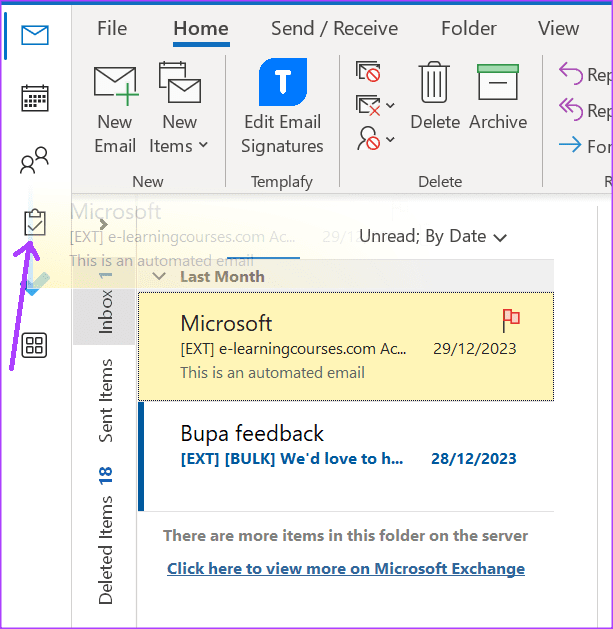This screenshot has width=613, height=629.
Task: Click the Junk person-block icon
Action: click(x=368, y=139)
